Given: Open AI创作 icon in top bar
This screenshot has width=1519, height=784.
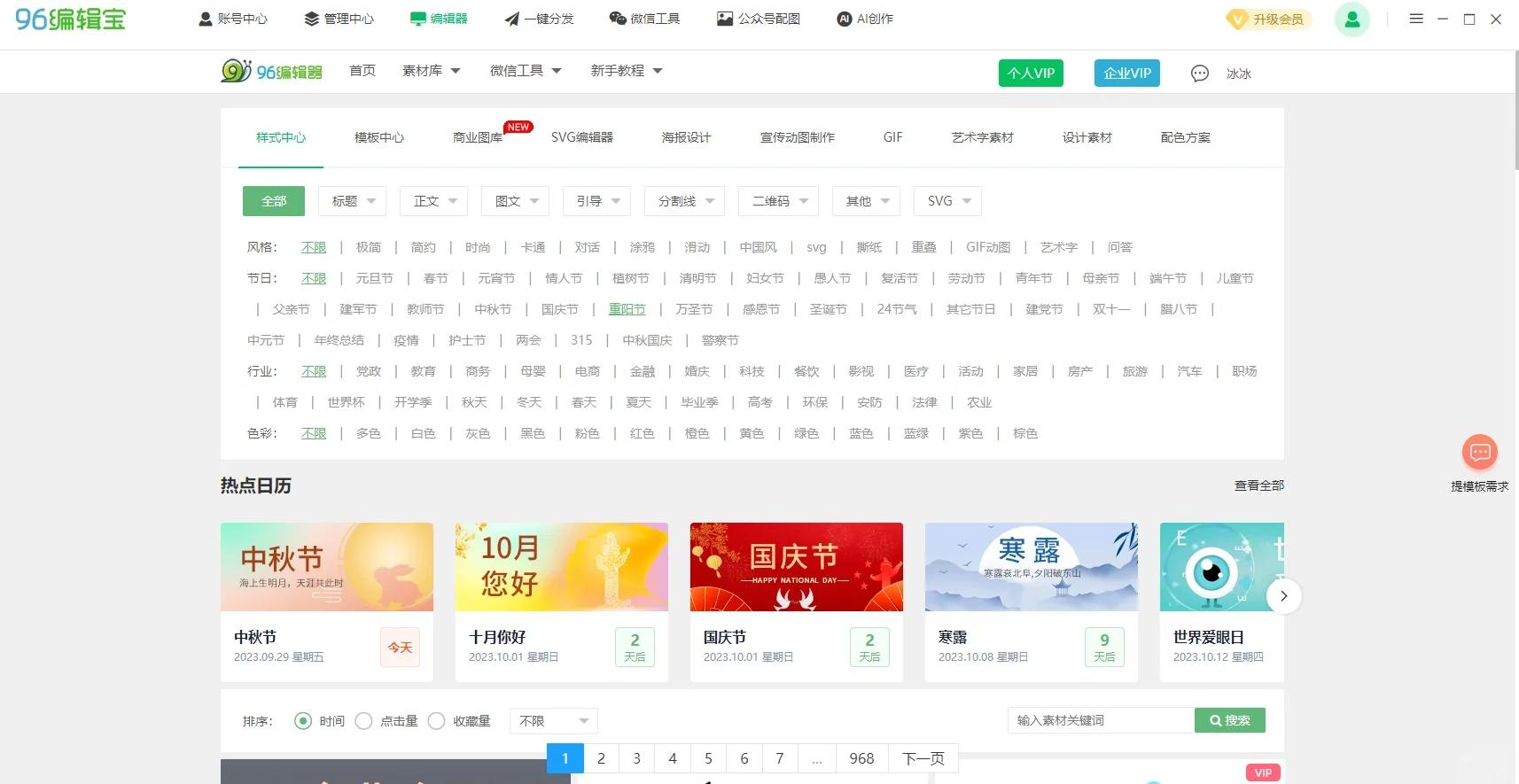Looking at the screenshot, I should 845,19.
